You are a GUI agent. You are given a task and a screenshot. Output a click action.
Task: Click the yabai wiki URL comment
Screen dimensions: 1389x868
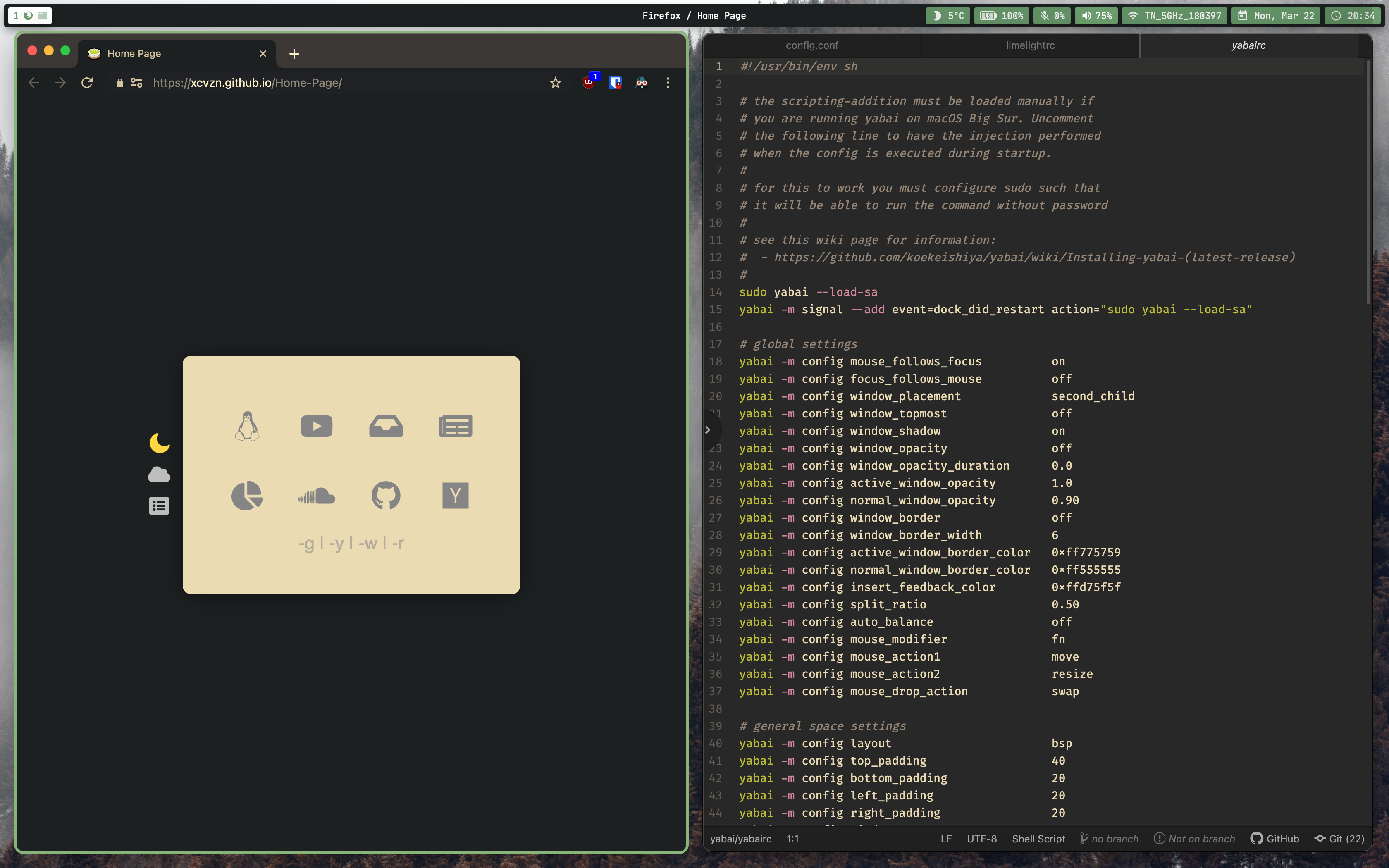coord(1034,257)
